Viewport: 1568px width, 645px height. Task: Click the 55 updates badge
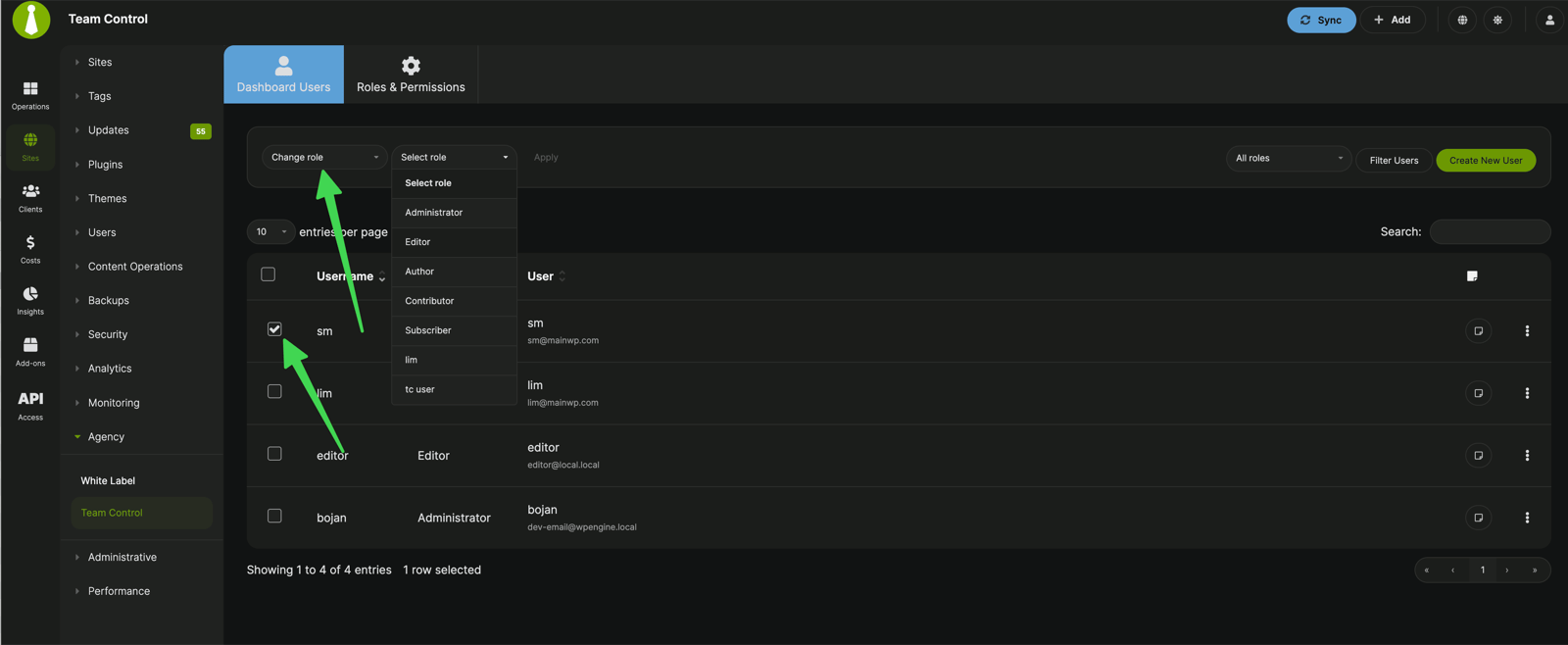click(x=200, y=131)
